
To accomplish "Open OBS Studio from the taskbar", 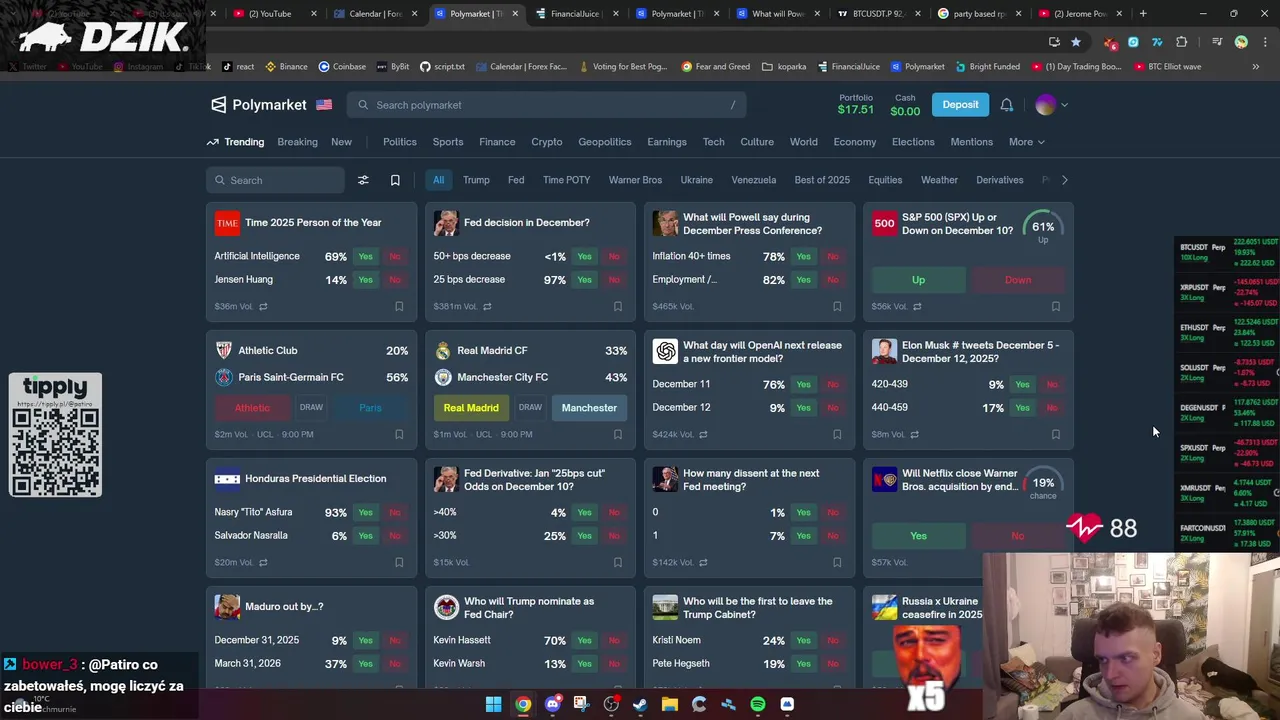I will 611,704.
